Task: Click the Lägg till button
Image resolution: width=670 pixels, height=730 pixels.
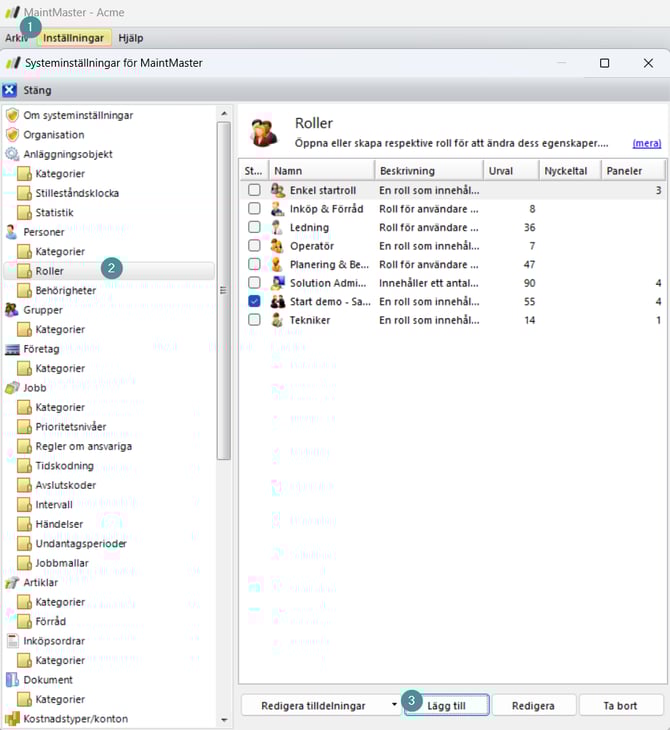Action: (x=447, y=705)
